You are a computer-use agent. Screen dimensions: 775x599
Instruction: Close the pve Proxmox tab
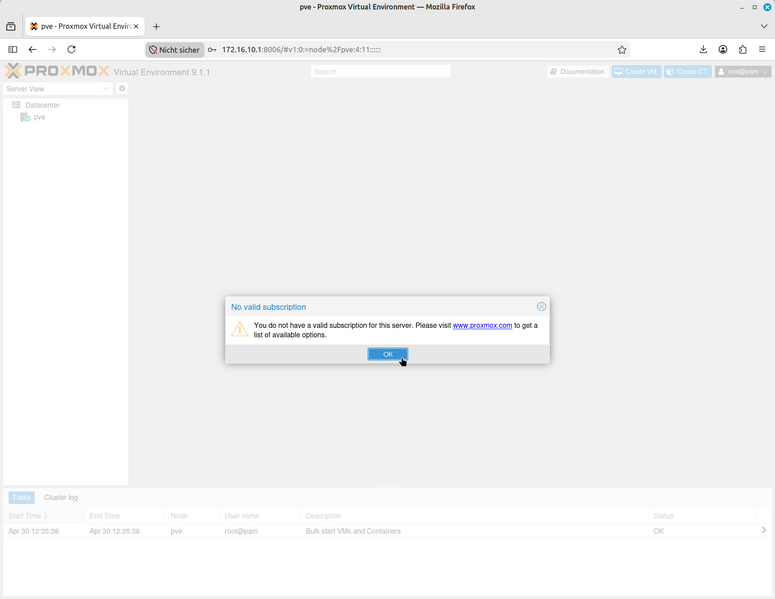click(136, 26)
